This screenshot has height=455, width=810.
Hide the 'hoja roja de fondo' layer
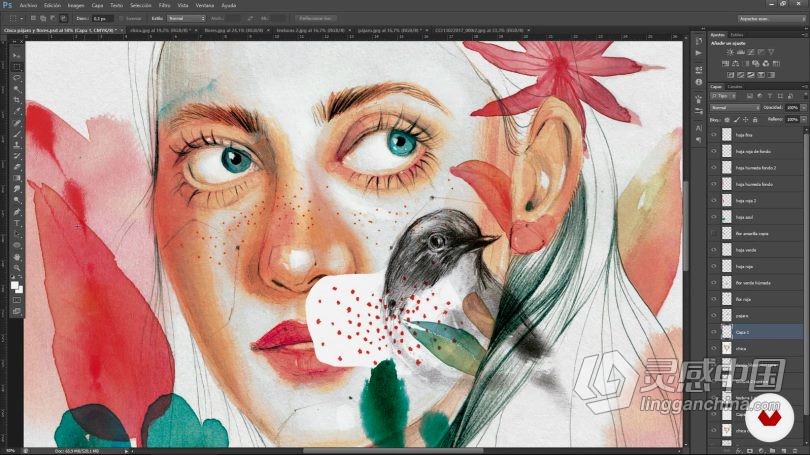coord(714,151)
